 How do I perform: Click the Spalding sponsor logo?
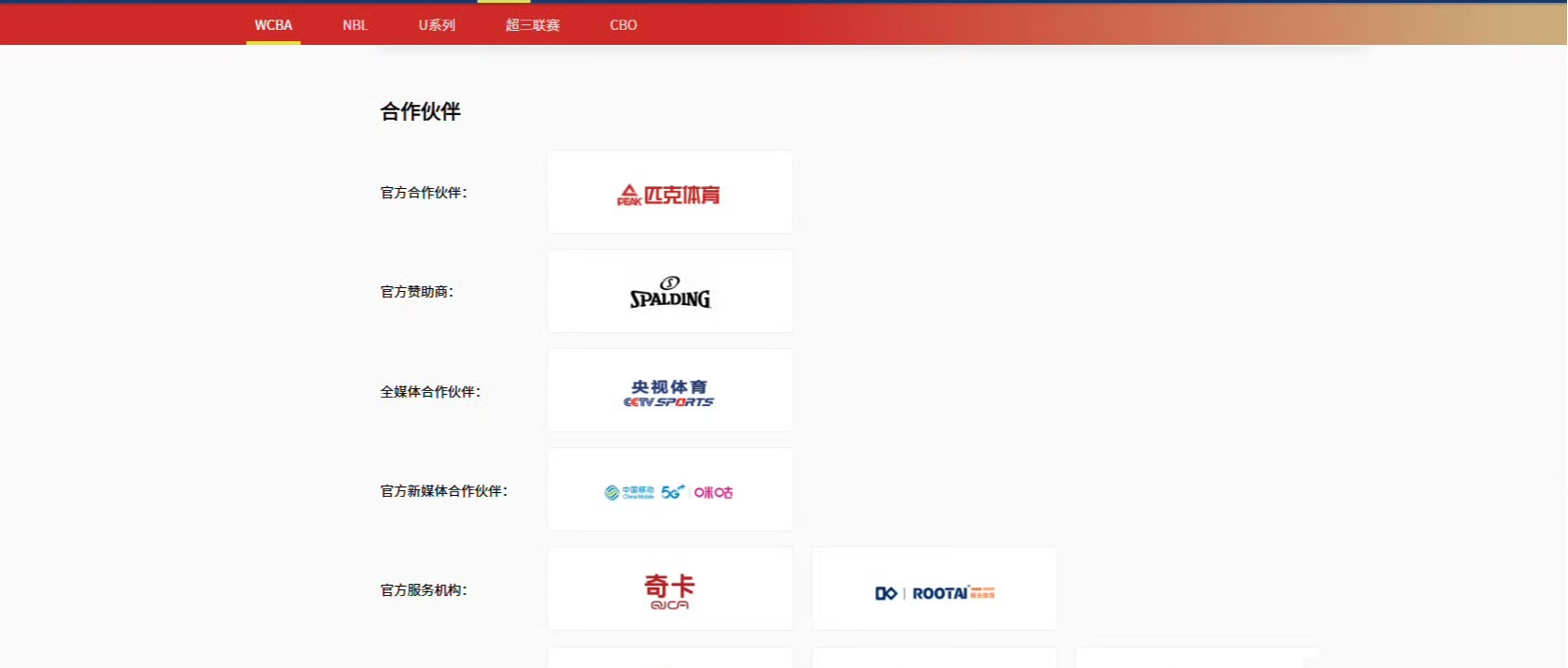click(670, 291)
